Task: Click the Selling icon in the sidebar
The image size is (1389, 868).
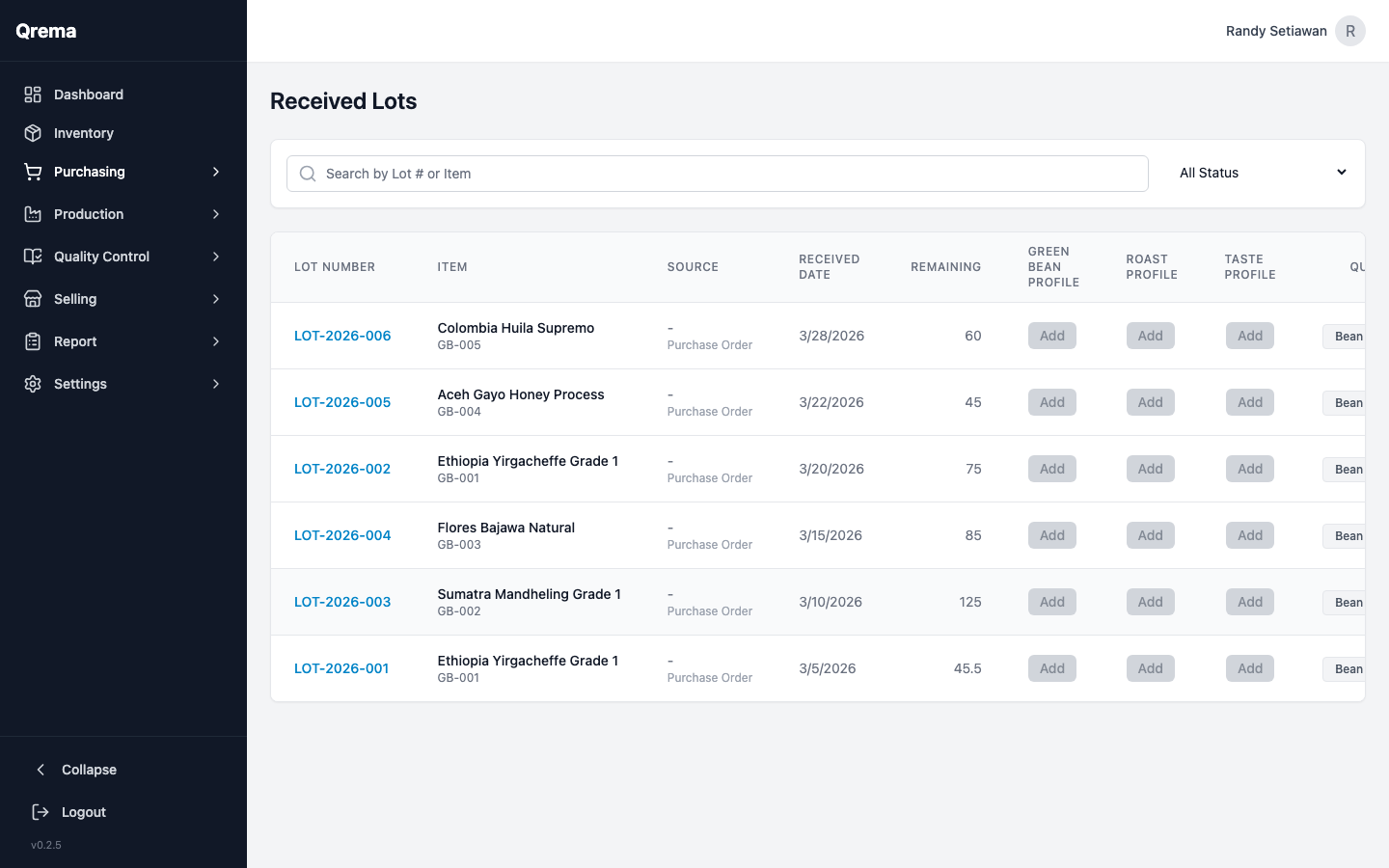Action: coord(31,299)
